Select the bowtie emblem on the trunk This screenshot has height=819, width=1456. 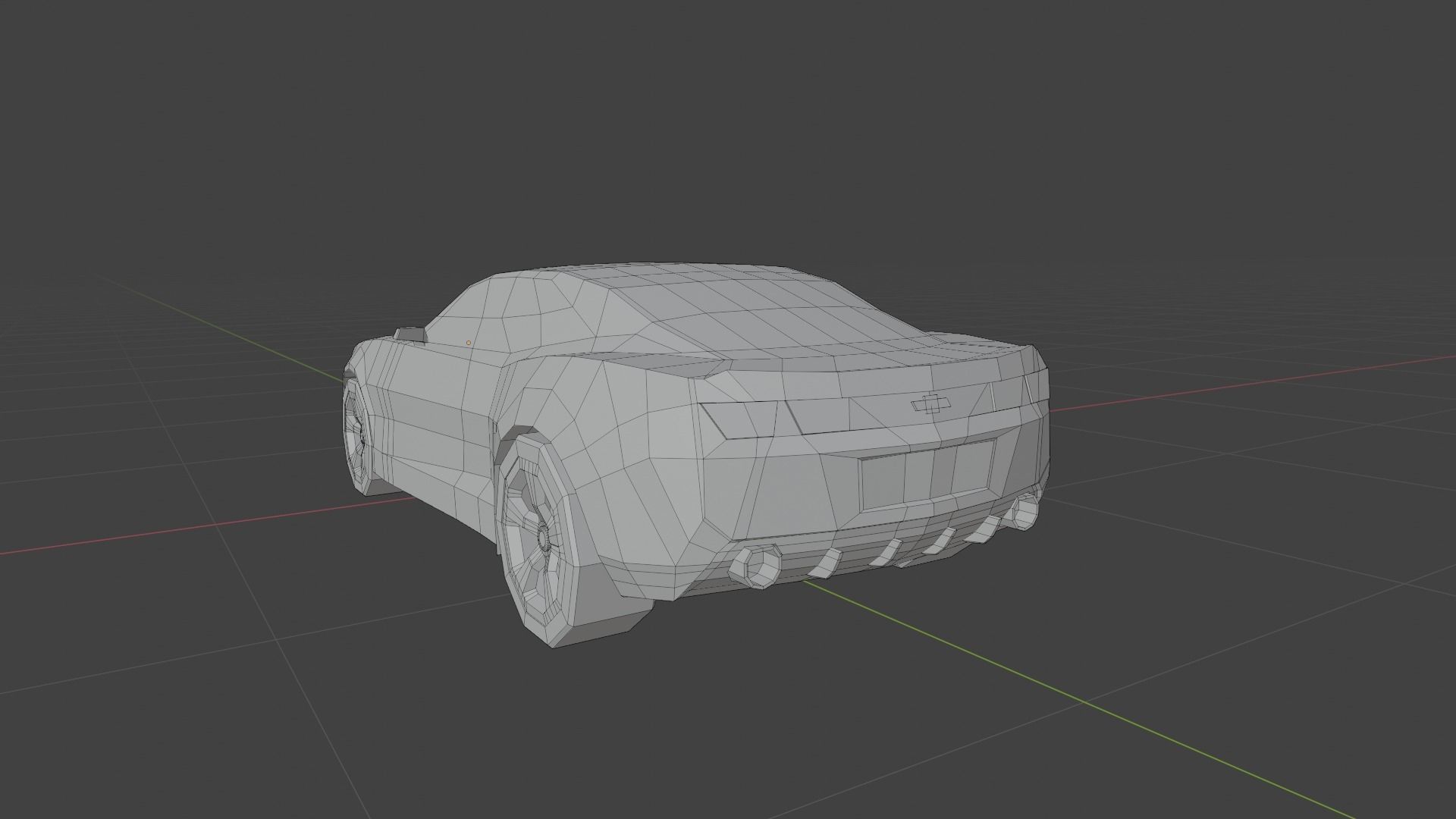[931, 405]
